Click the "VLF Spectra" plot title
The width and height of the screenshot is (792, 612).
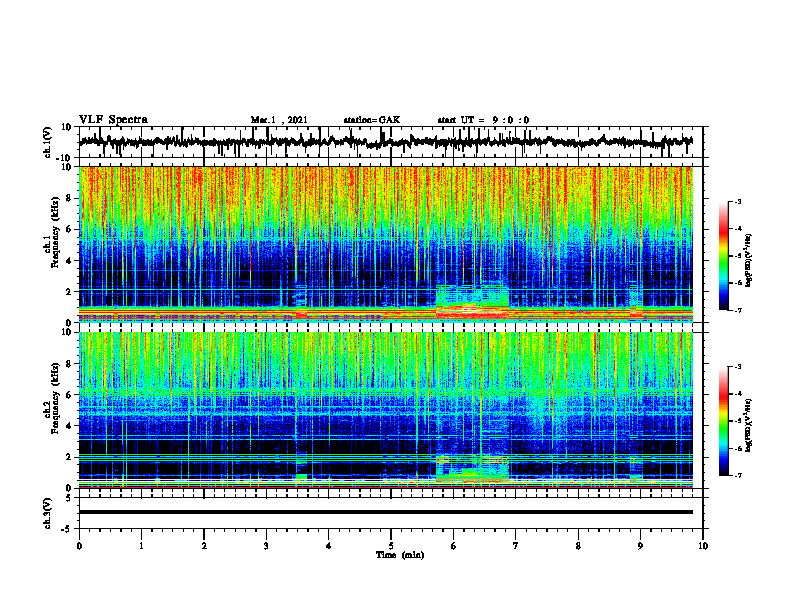[x=113, y=120]
